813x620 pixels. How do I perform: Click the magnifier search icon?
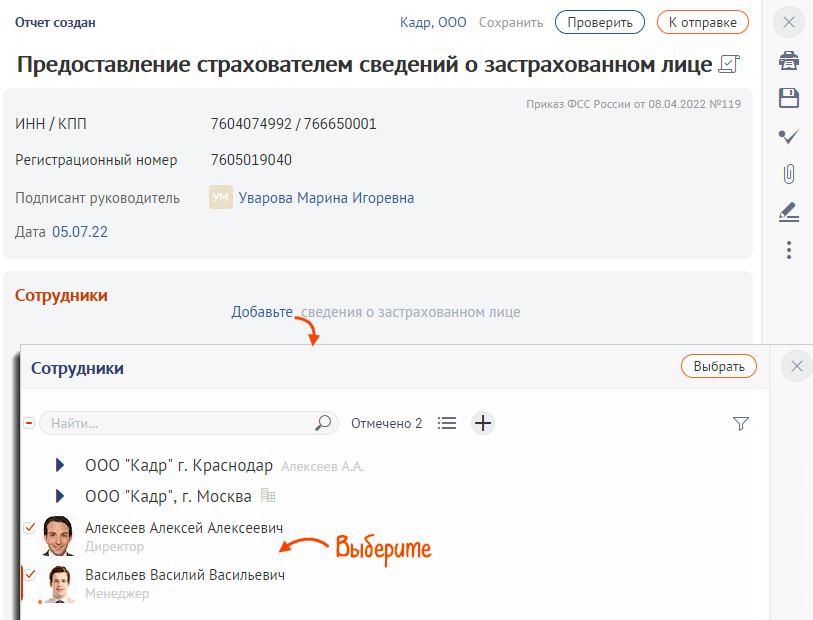tap(323, 423)
